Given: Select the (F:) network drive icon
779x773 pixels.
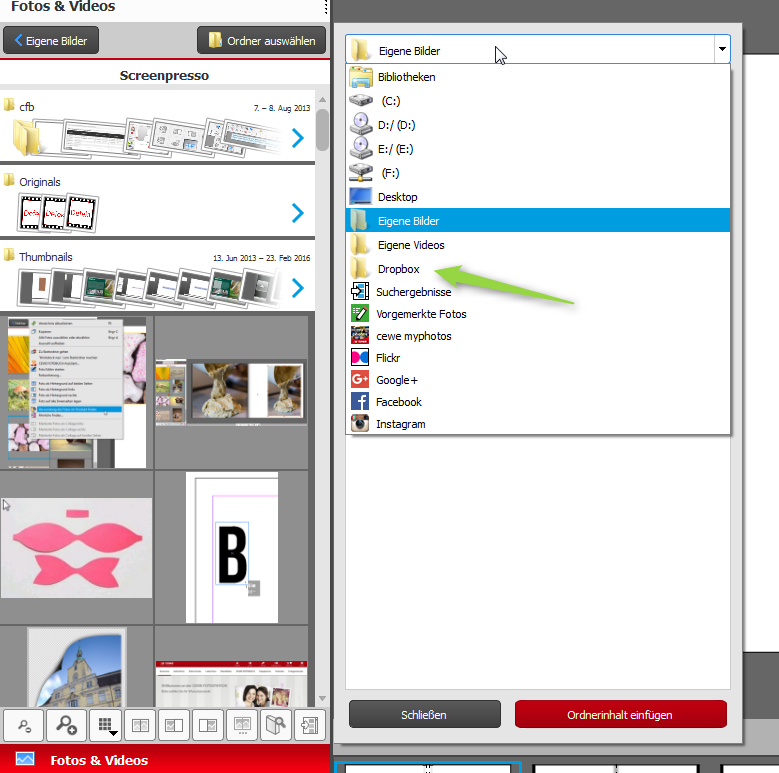Looking at the screenshot, I should (361, 172).
